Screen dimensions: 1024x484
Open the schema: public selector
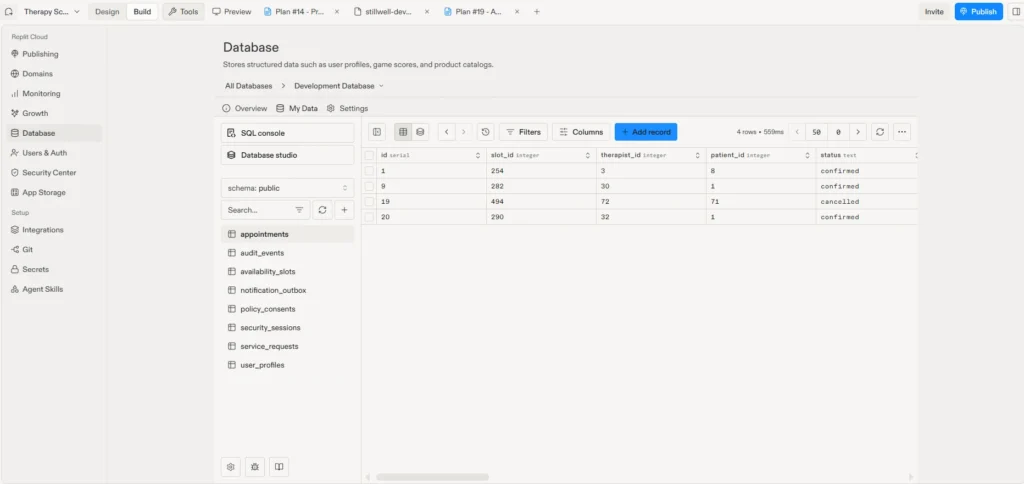point(287,188)
